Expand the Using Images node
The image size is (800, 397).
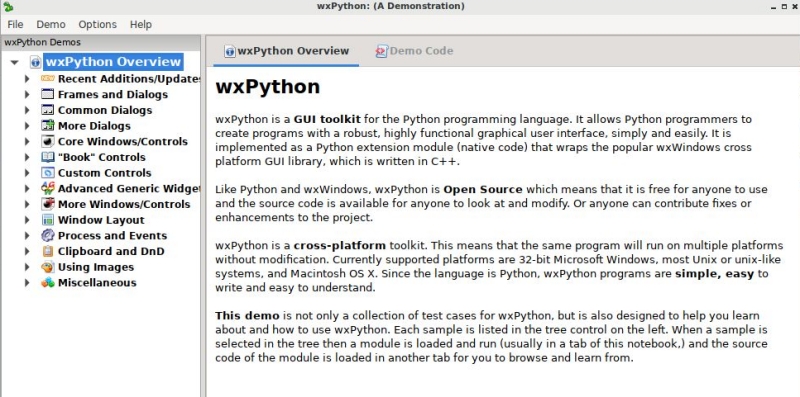click(27, 267)
